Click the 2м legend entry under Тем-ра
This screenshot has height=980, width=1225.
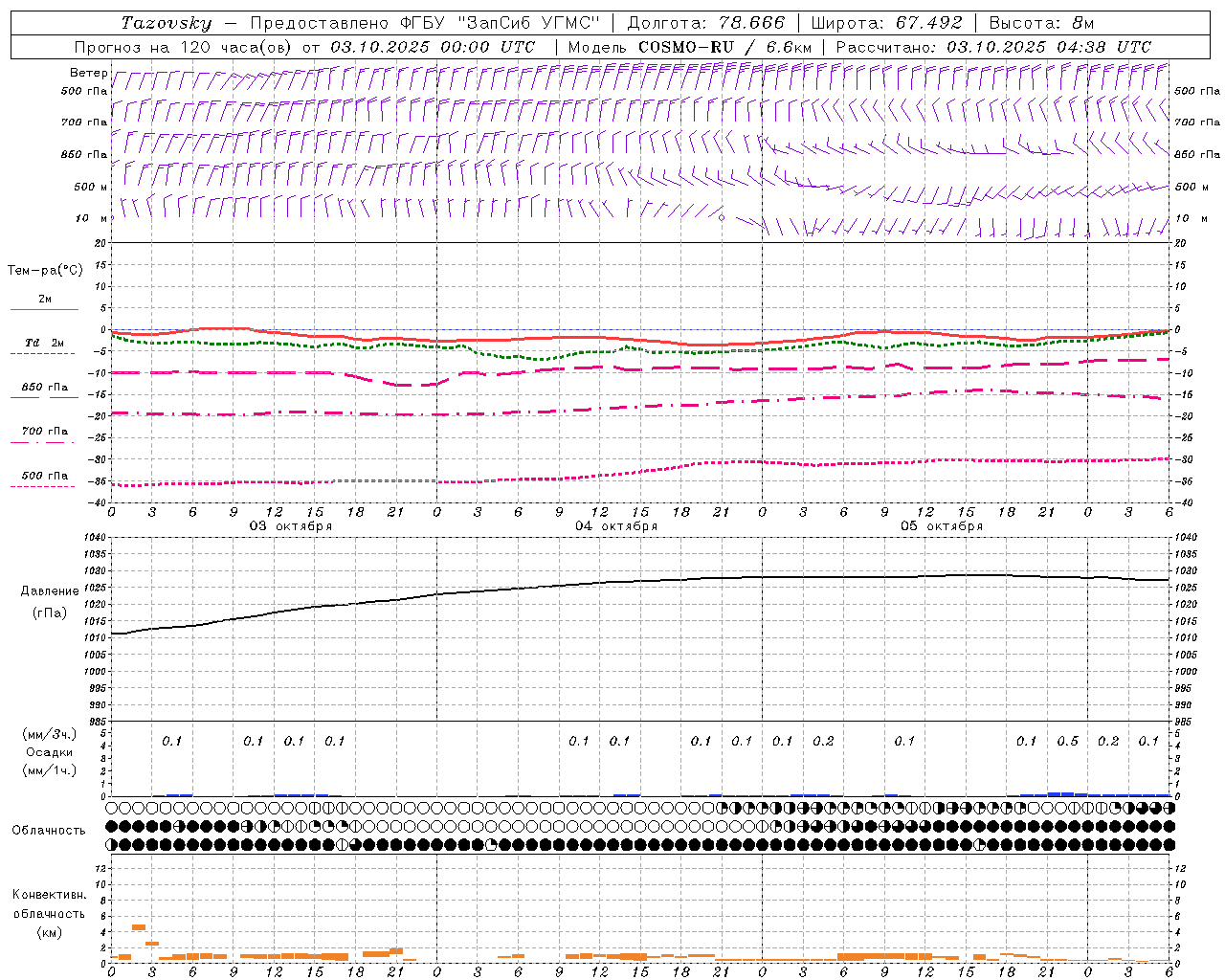[45, 299]
